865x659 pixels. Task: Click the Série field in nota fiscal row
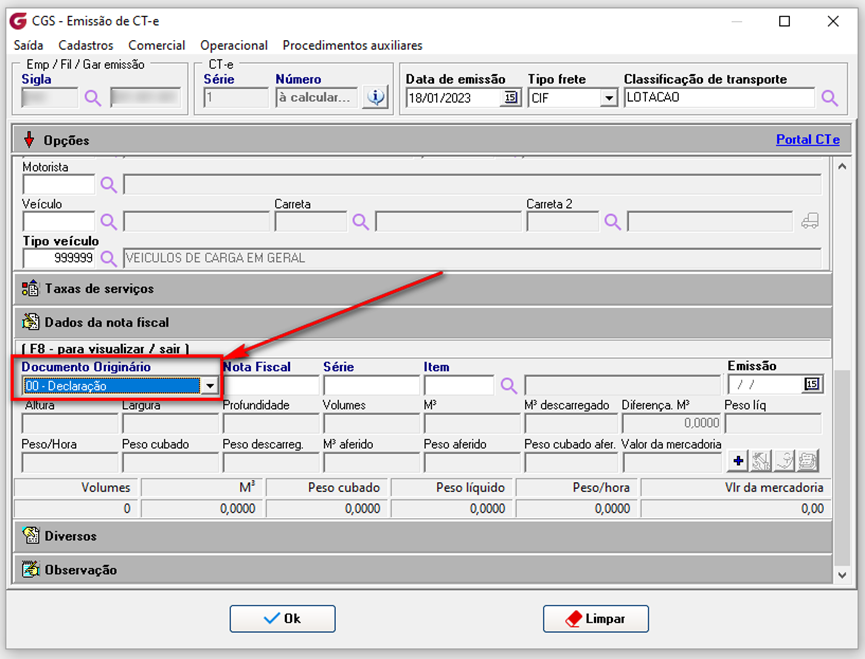(371, 385)
